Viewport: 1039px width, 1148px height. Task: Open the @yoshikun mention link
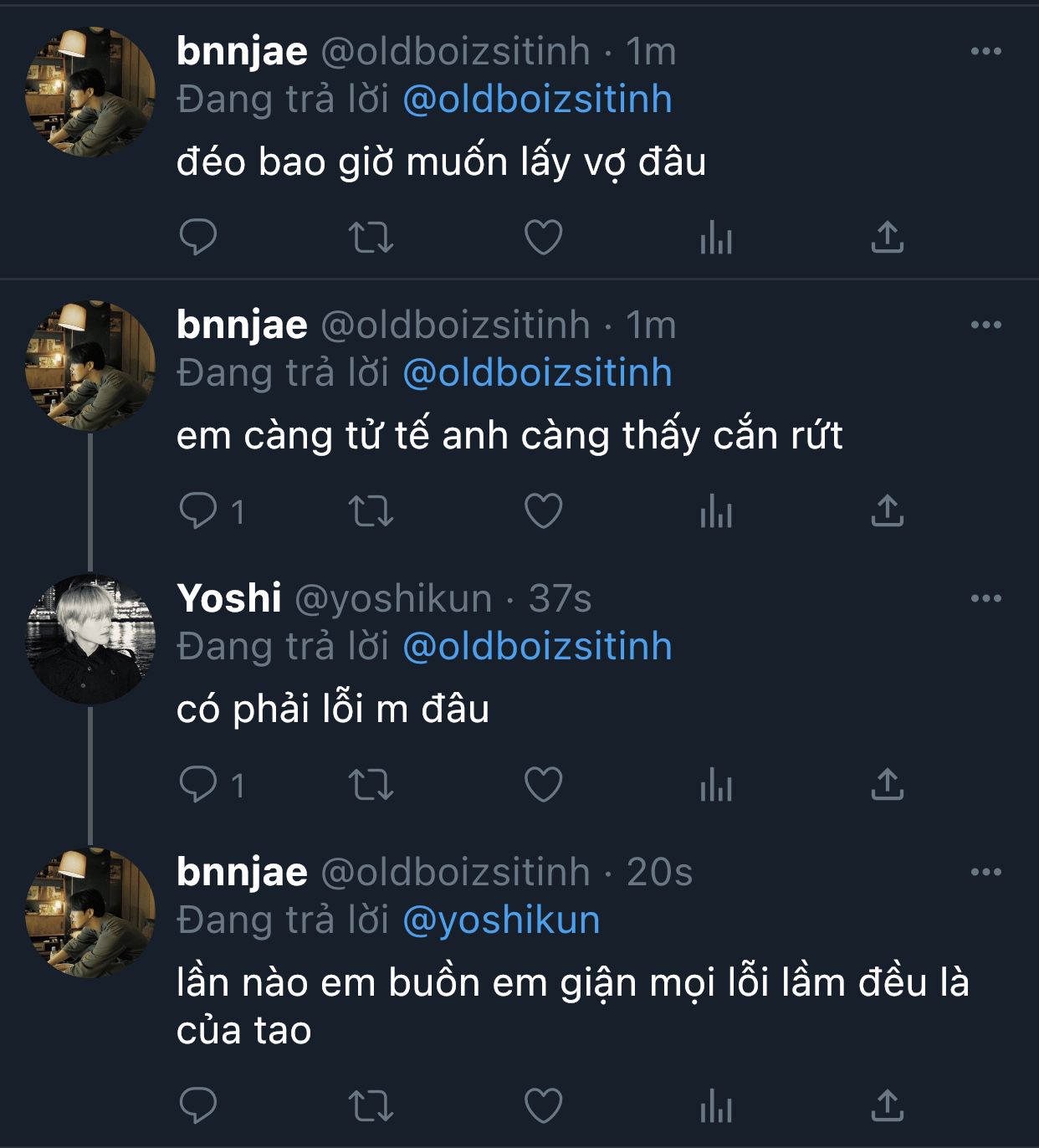(501, 920)
